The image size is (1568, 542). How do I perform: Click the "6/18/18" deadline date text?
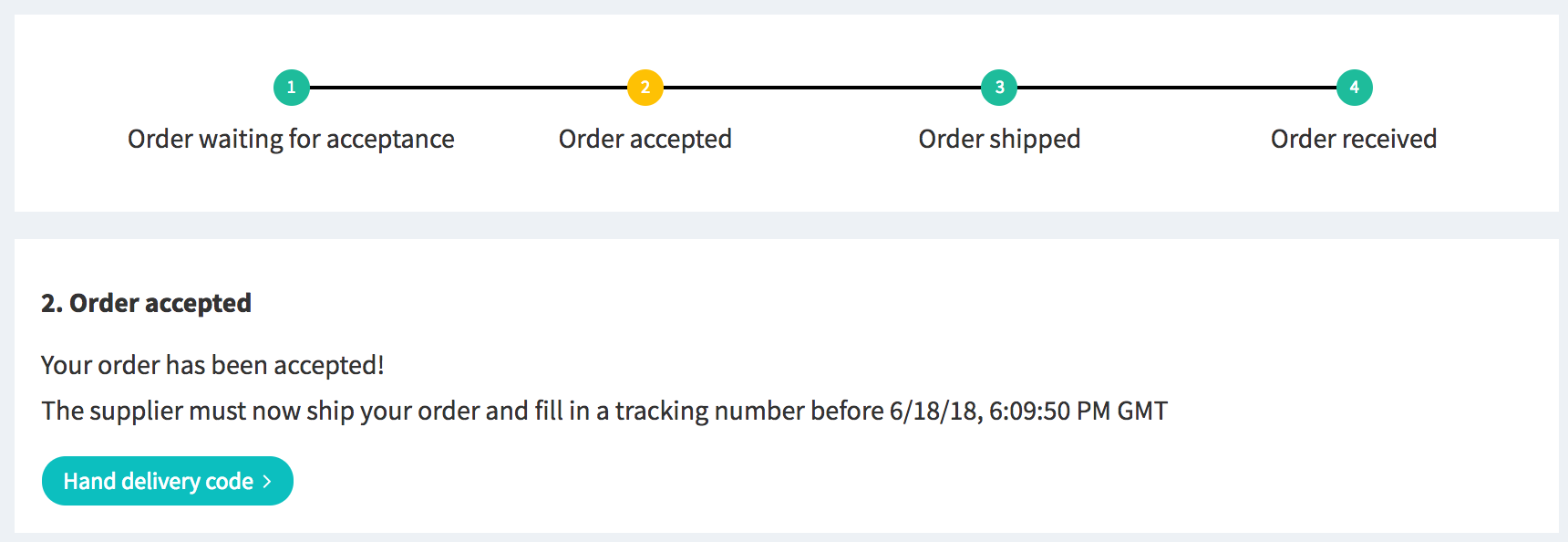pos(934,411)
